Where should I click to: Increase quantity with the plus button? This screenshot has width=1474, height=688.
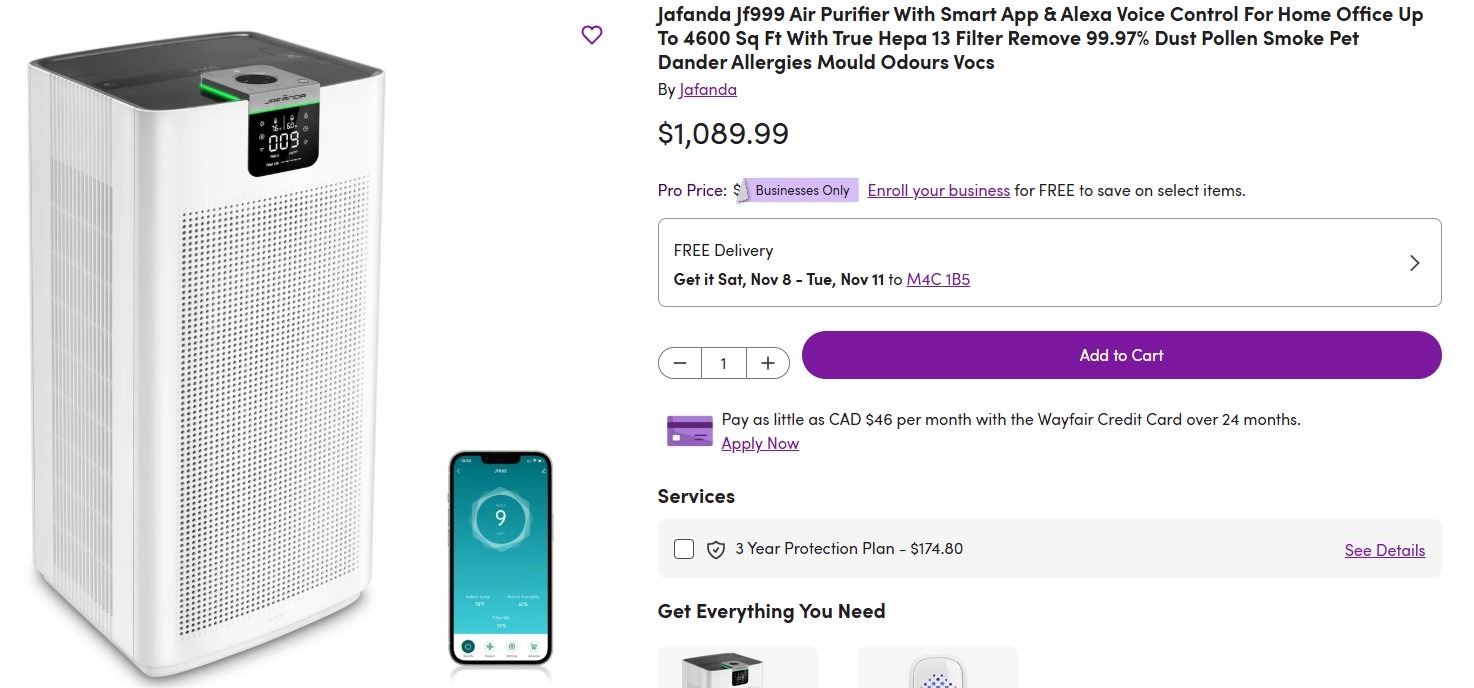(768, 363)
